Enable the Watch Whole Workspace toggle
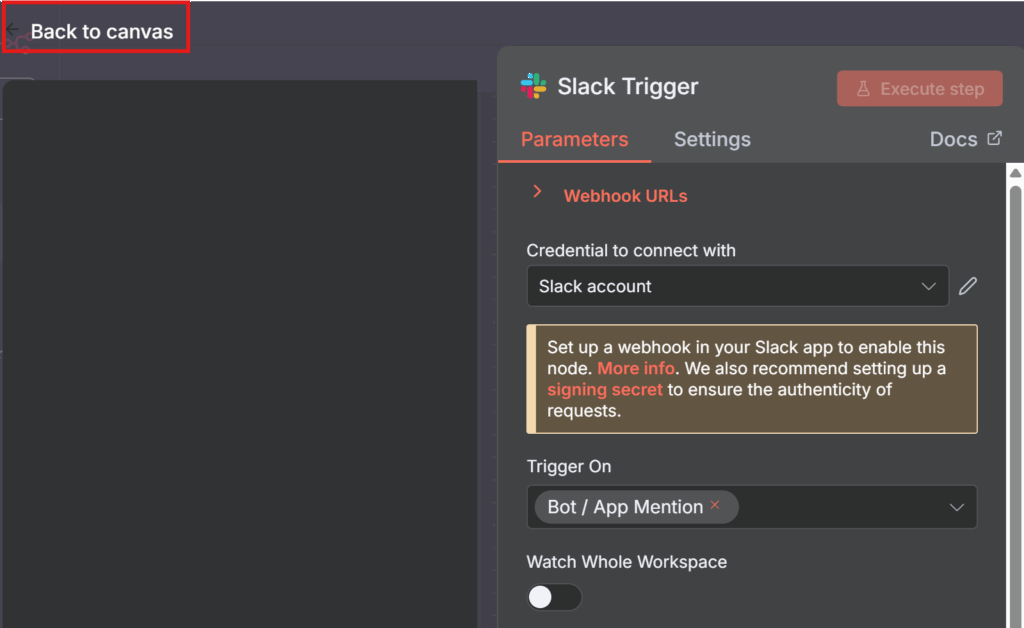Image resolution: width=1024 pixels, height=628 pixels. point(554,597)
